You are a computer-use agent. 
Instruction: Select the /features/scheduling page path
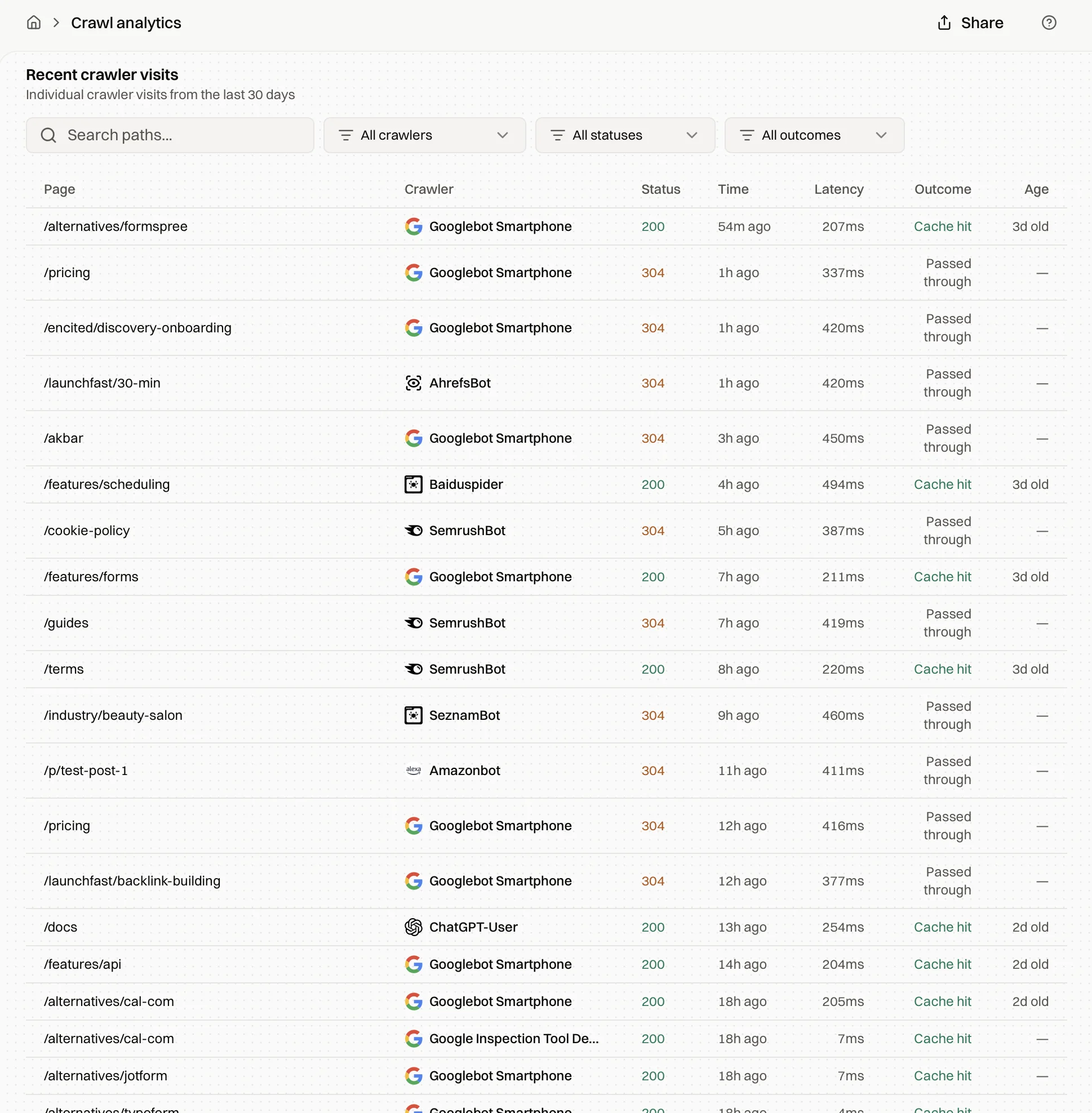point(106,484)
